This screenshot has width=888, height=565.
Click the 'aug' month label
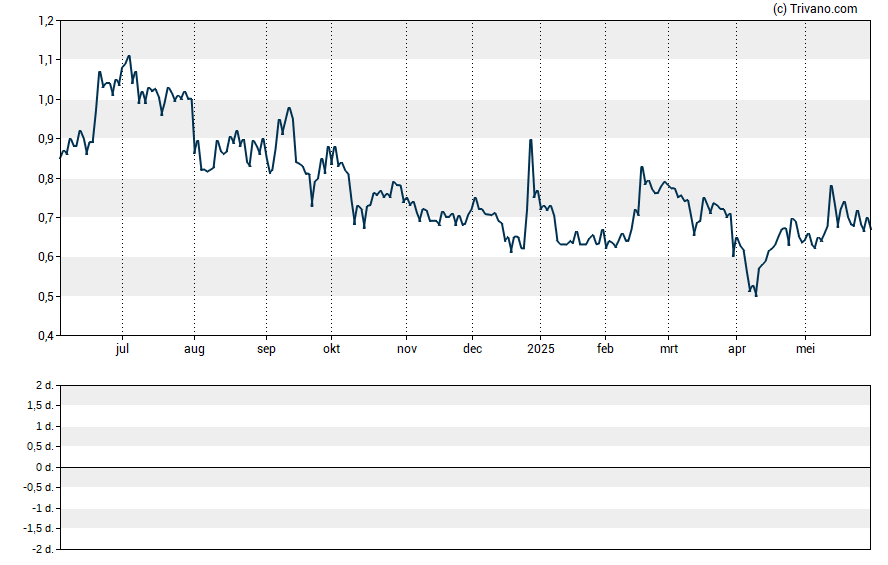coord(194,349)
